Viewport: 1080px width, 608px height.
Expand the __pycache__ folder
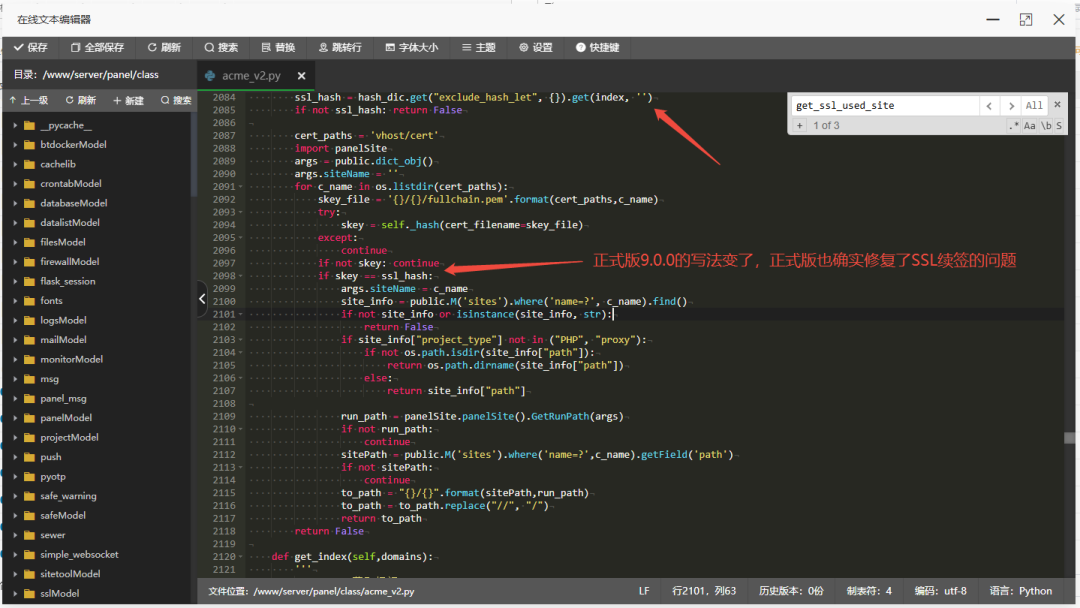[15, 125]
